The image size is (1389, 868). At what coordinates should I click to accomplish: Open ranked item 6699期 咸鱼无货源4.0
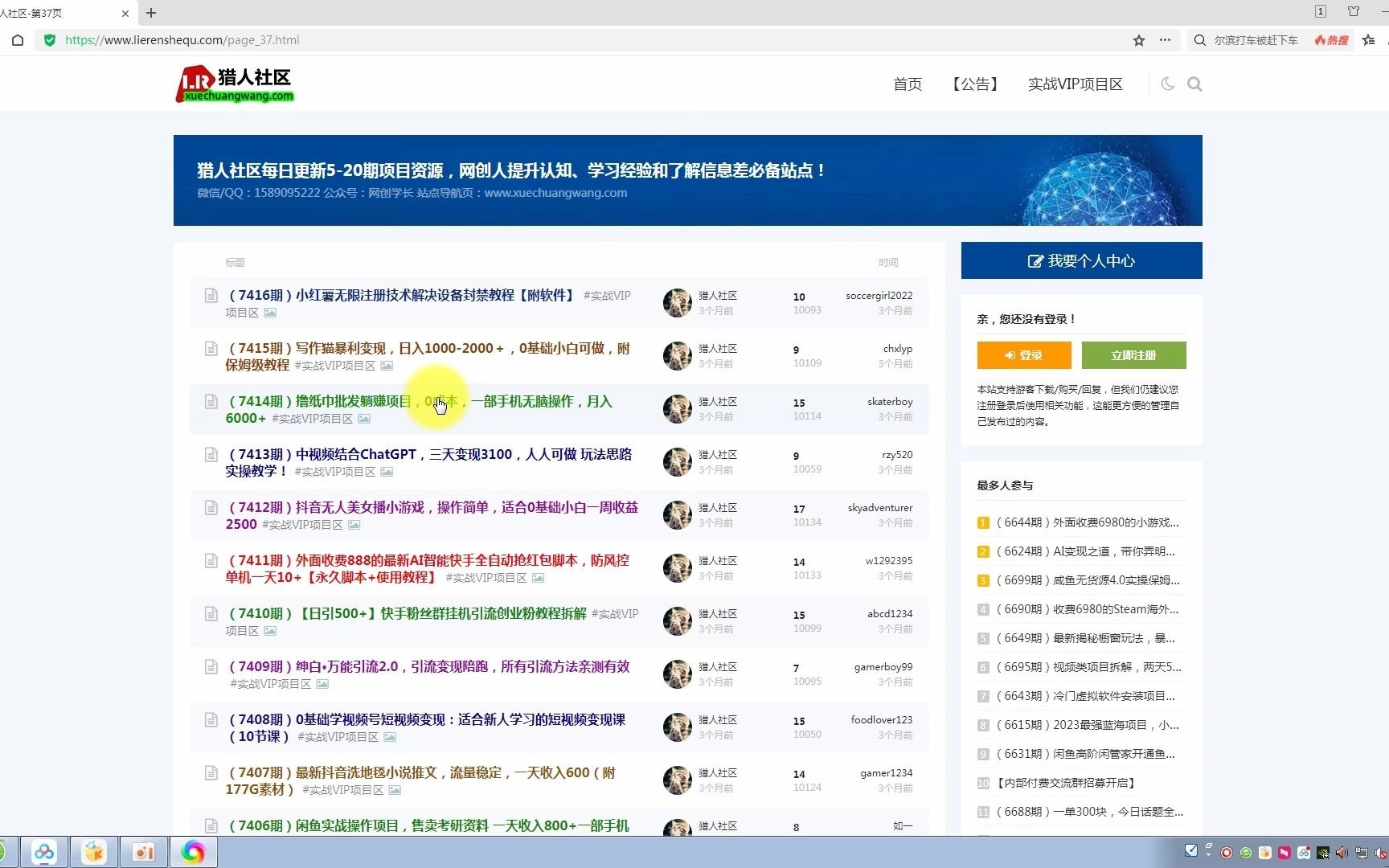click(1088, 580)
